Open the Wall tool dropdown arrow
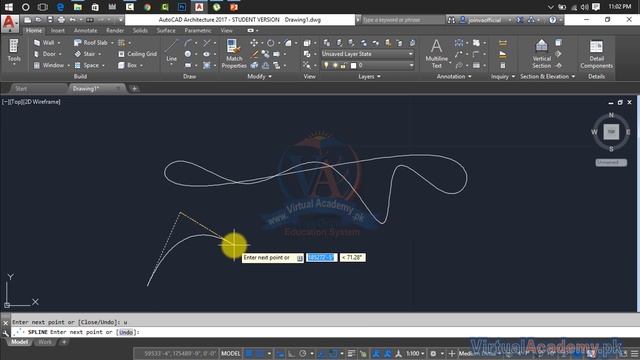The width and height of the screenshot is (640, 360). [x=59, y=43]
